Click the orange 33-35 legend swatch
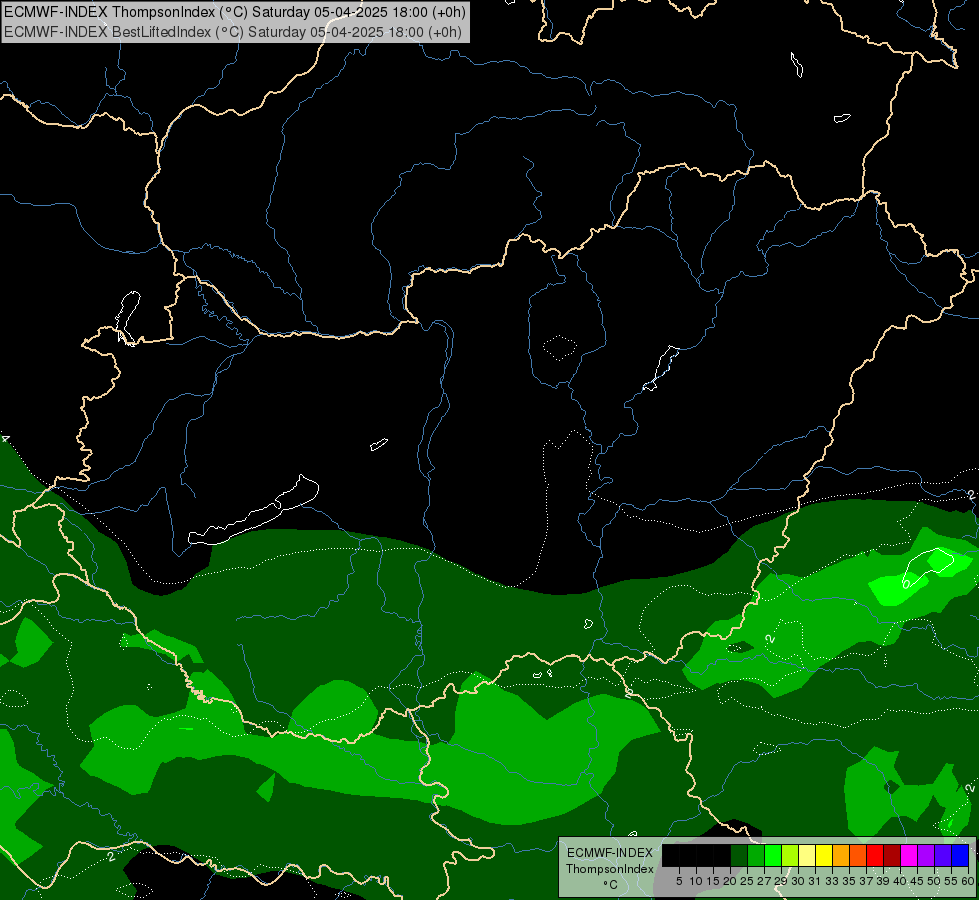979x900 pixels. point(841,855)
